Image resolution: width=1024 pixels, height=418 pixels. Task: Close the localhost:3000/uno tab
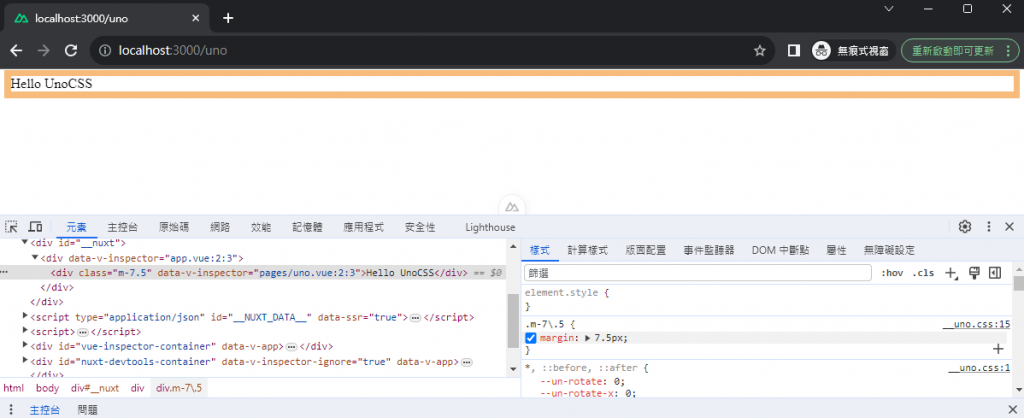tap(195, 18)
